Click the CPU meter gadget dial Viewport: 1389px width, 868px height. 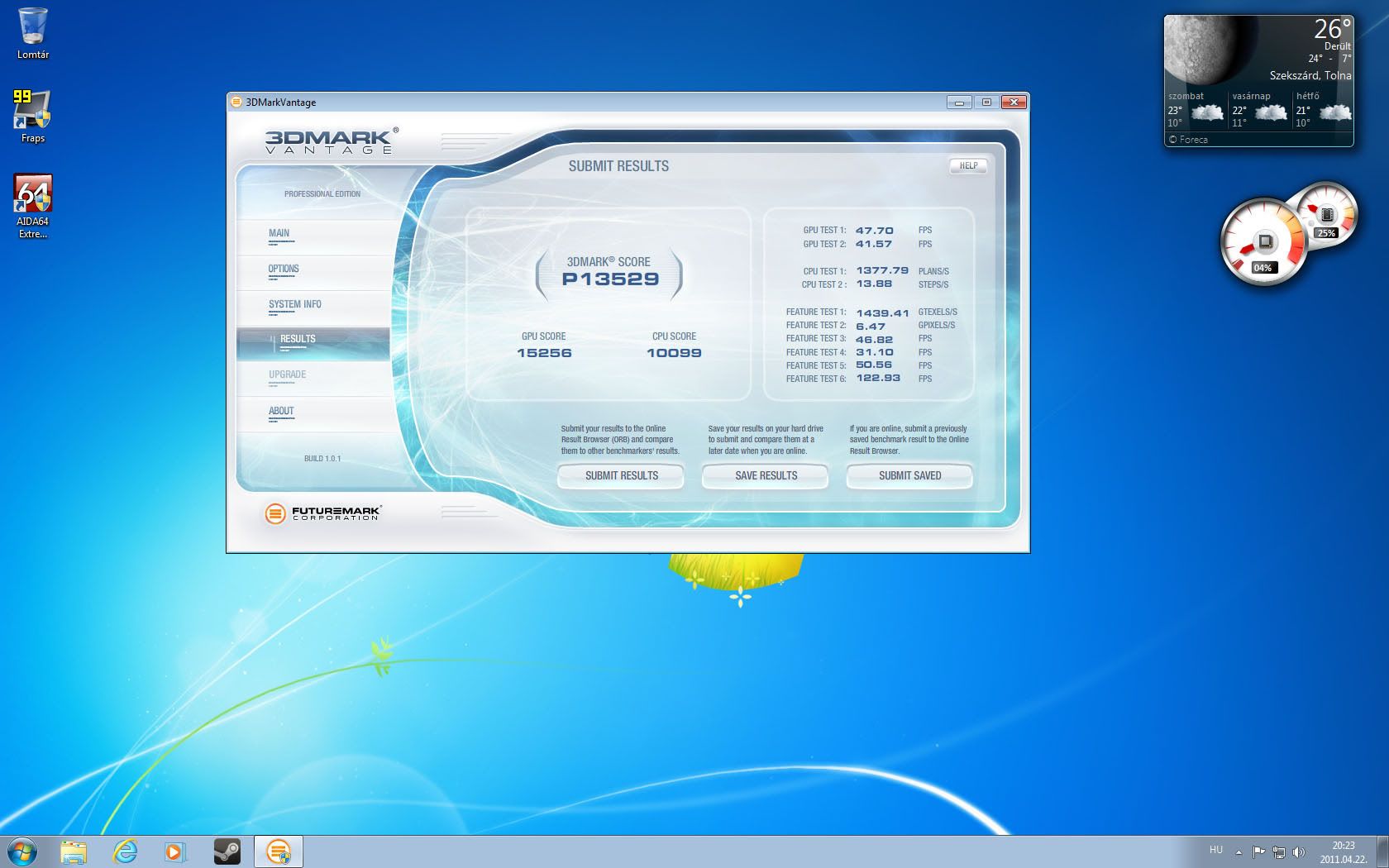pyautogui.click(x=1263, y=242)
